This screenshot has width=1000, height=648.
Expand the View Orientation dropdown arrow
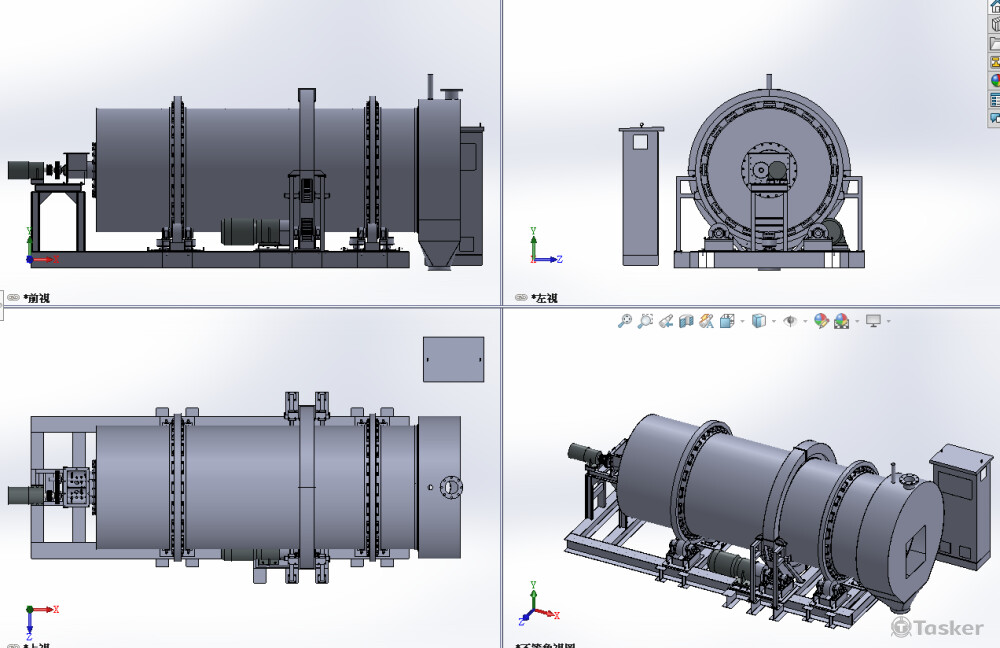[x=741, y=321]
